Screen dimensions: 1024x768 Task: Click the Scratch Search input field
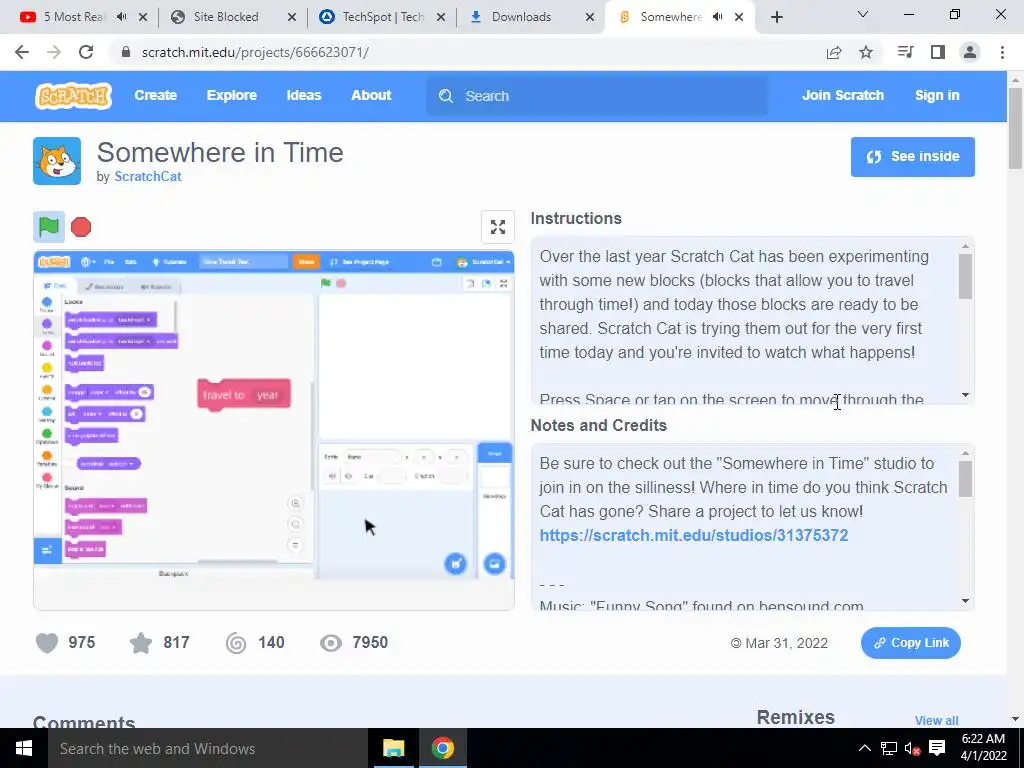point(598,96)
